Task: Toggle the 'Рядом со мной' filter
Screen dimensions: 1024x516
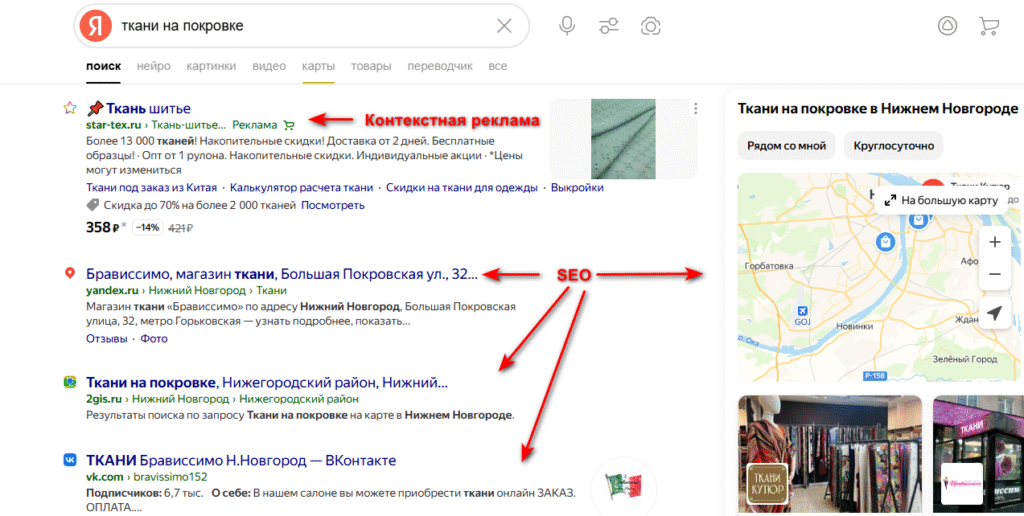Action: point(787,145)
